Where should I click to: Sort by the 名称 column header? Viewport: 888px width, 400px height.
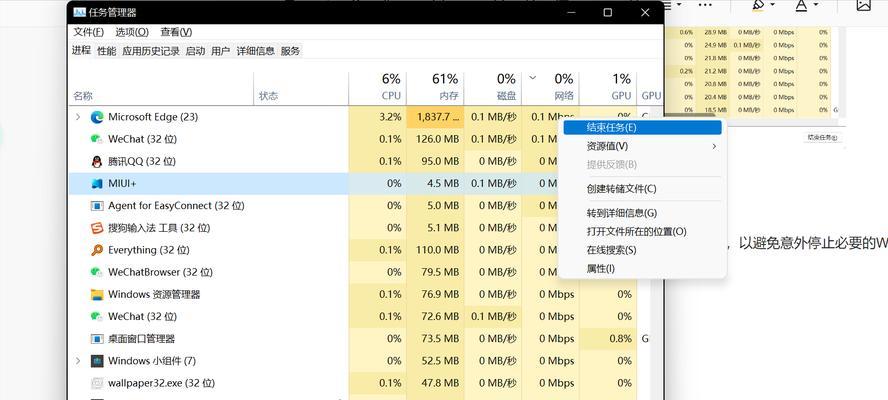83,96
